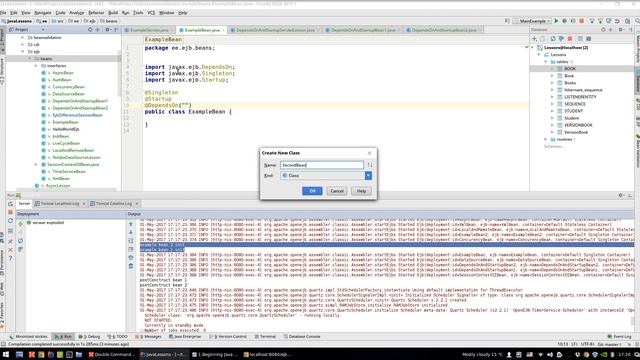Select the LISTENERENTITY table
The height and width of the screenshot is (360, 640).
tap(580, 97)
